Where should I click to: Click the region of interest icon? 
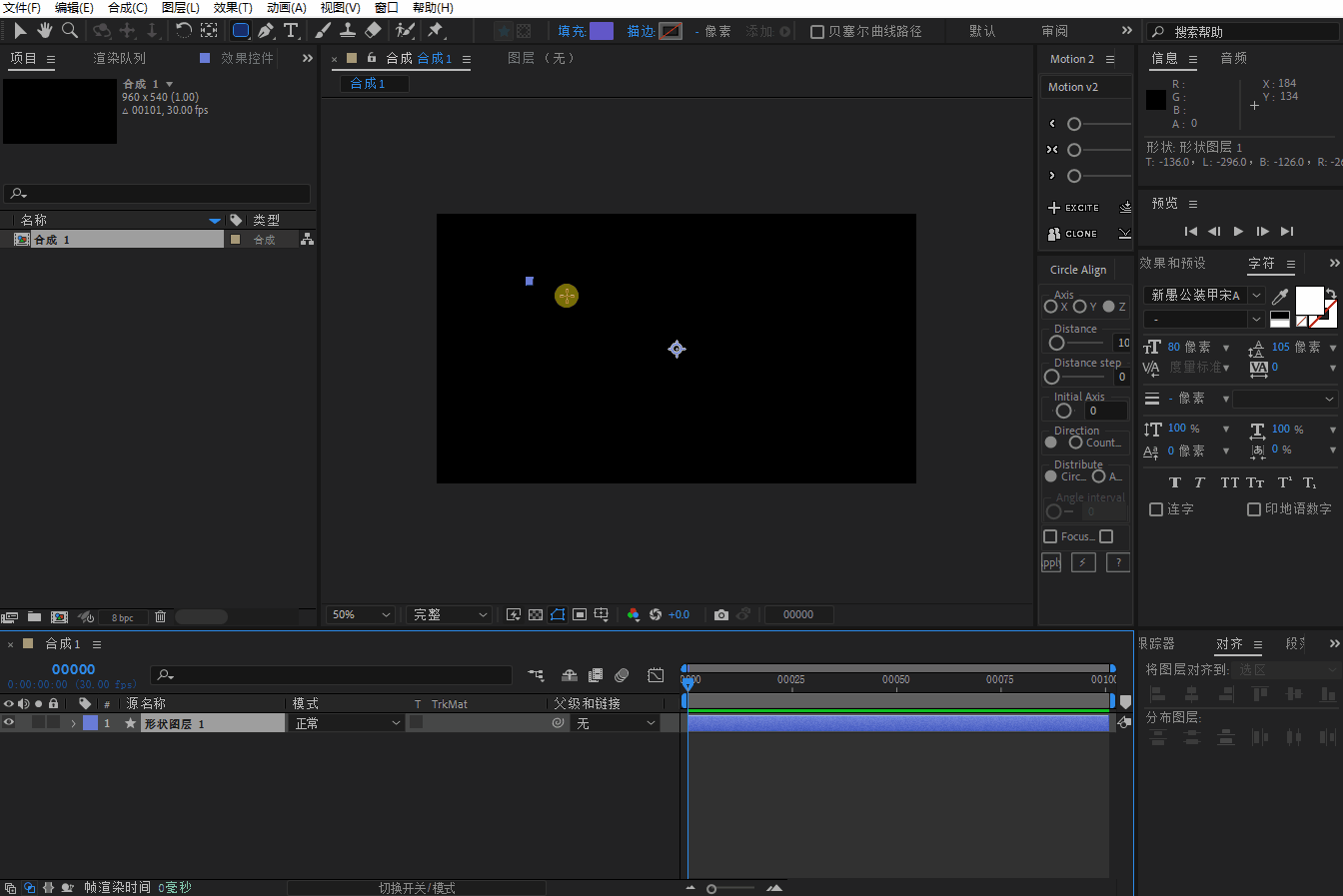click(580, 614)
